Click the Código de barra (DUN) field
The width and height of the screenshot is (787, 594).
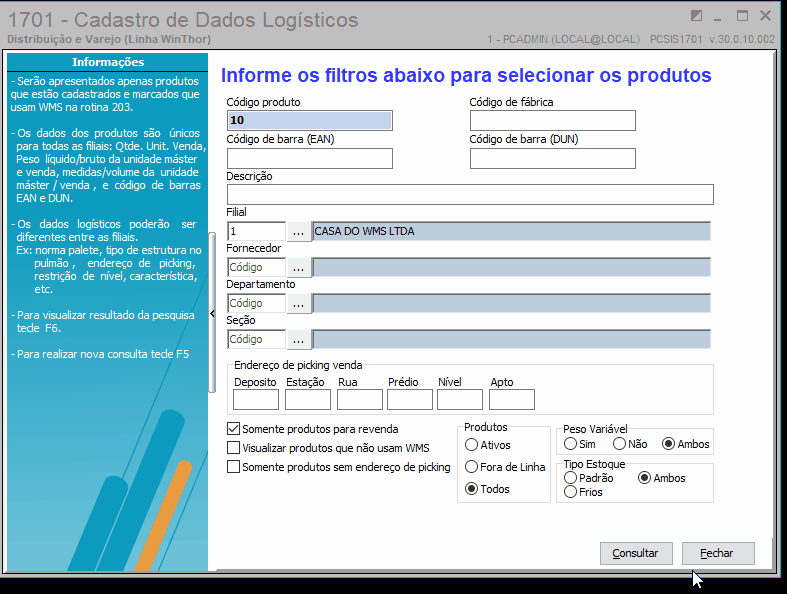[553, 159]
